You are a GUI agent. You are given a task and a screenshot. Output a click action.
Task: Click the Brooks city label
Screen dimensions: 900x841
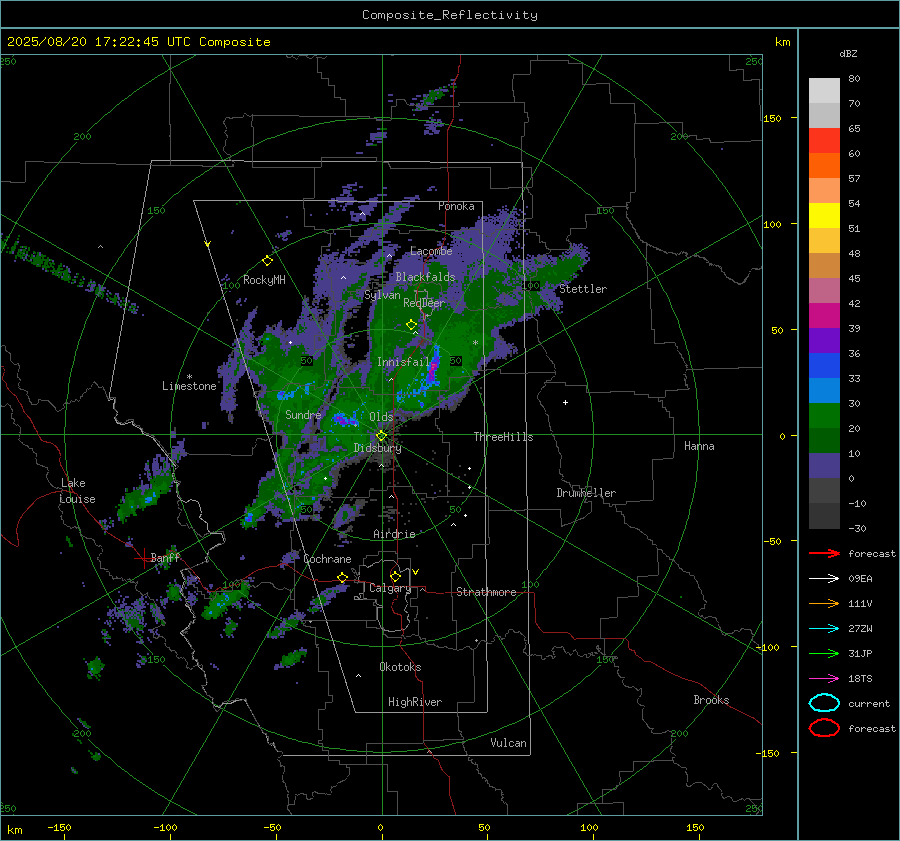coord(711,700)
